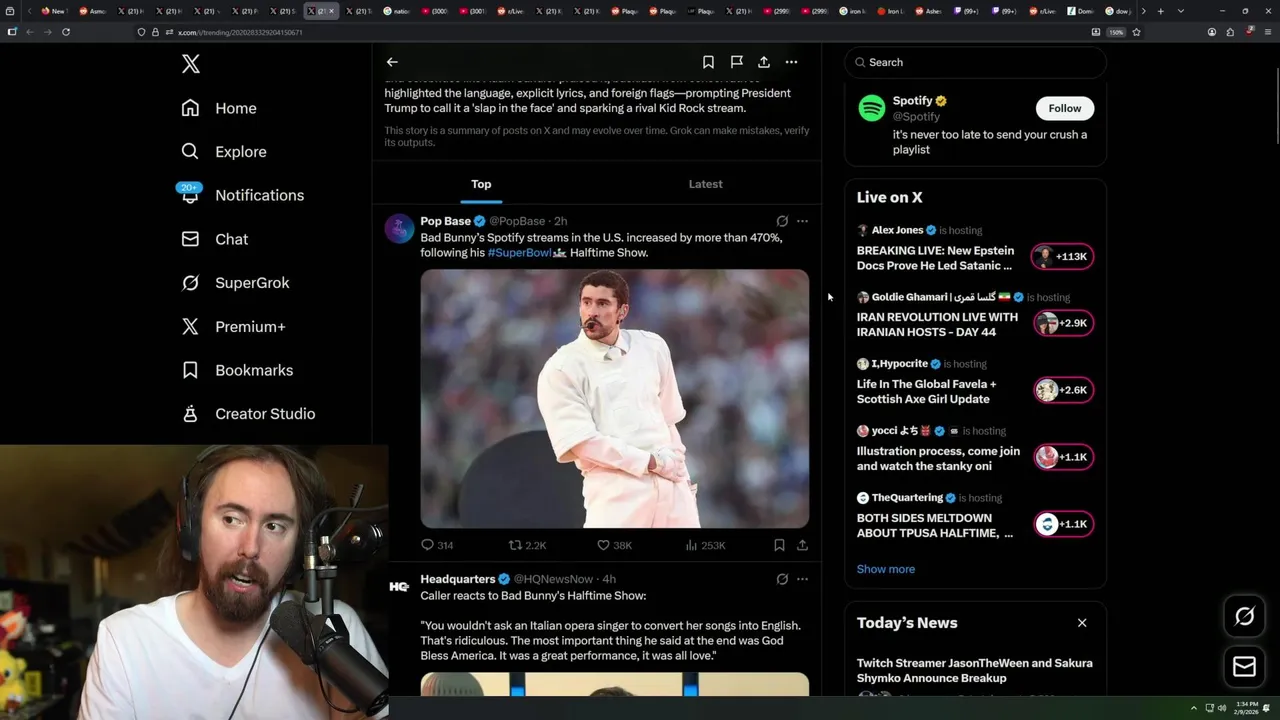This screenshot has height=720, width=1280.
Task: Go back with the arrow button
Action: pos(392,62)
